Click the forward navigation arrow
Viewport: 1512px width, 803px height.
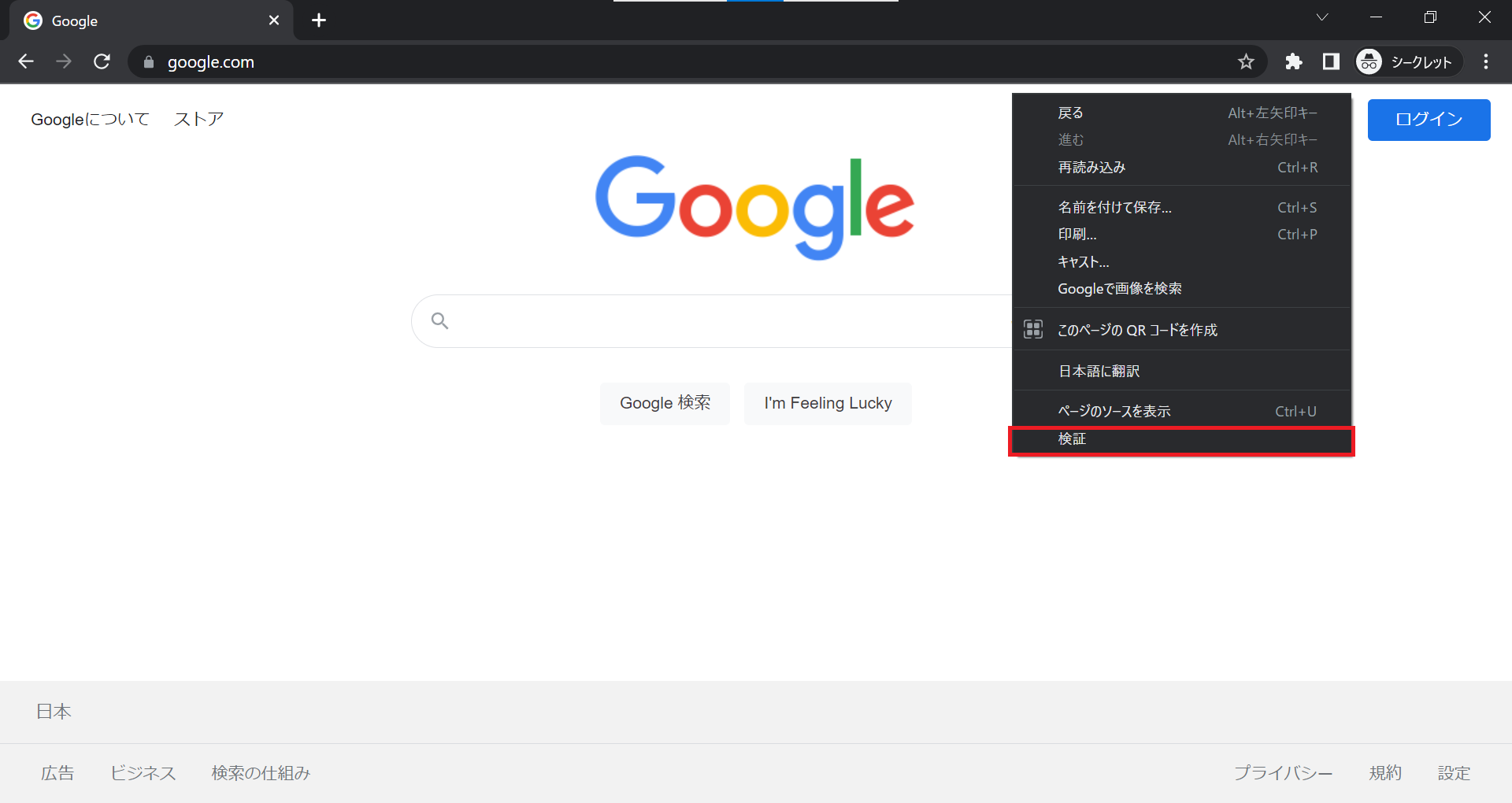tap(64, 61)
